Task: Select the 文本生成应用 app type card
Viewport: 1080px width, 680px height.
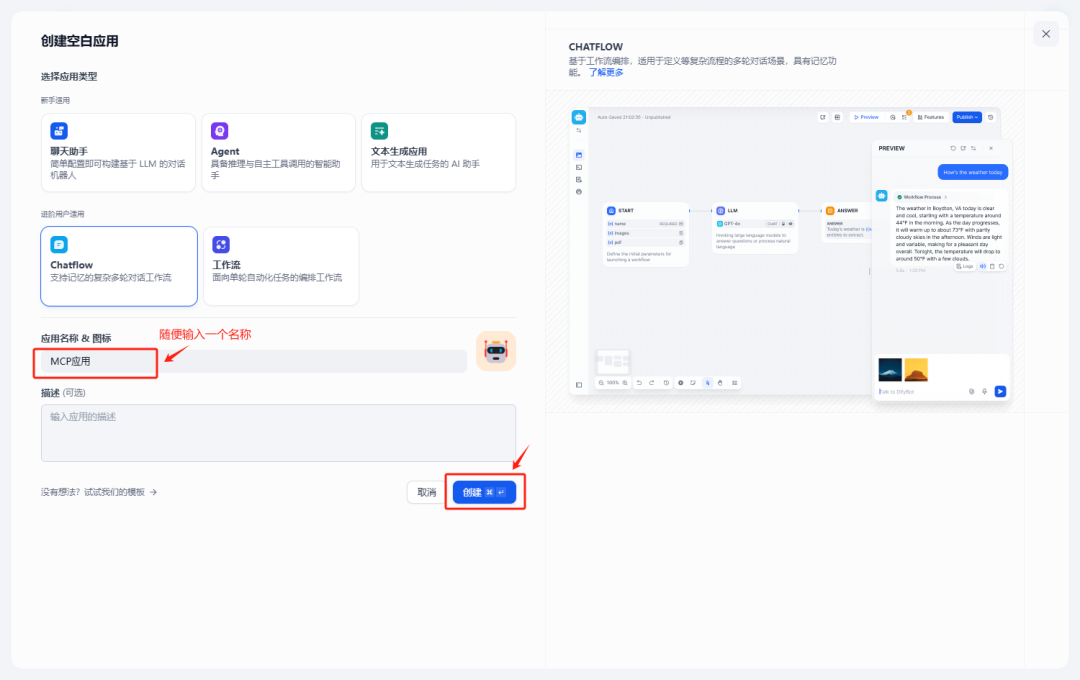Action: tap(439, 153)
